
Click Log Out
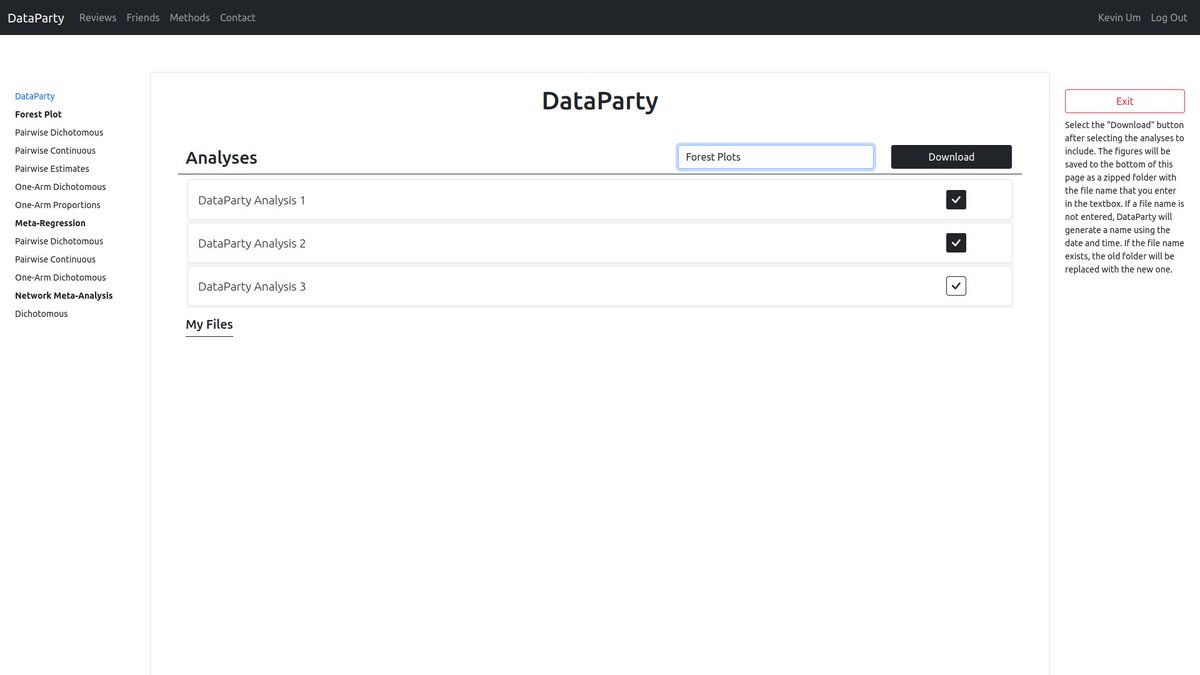(1169, 18)
